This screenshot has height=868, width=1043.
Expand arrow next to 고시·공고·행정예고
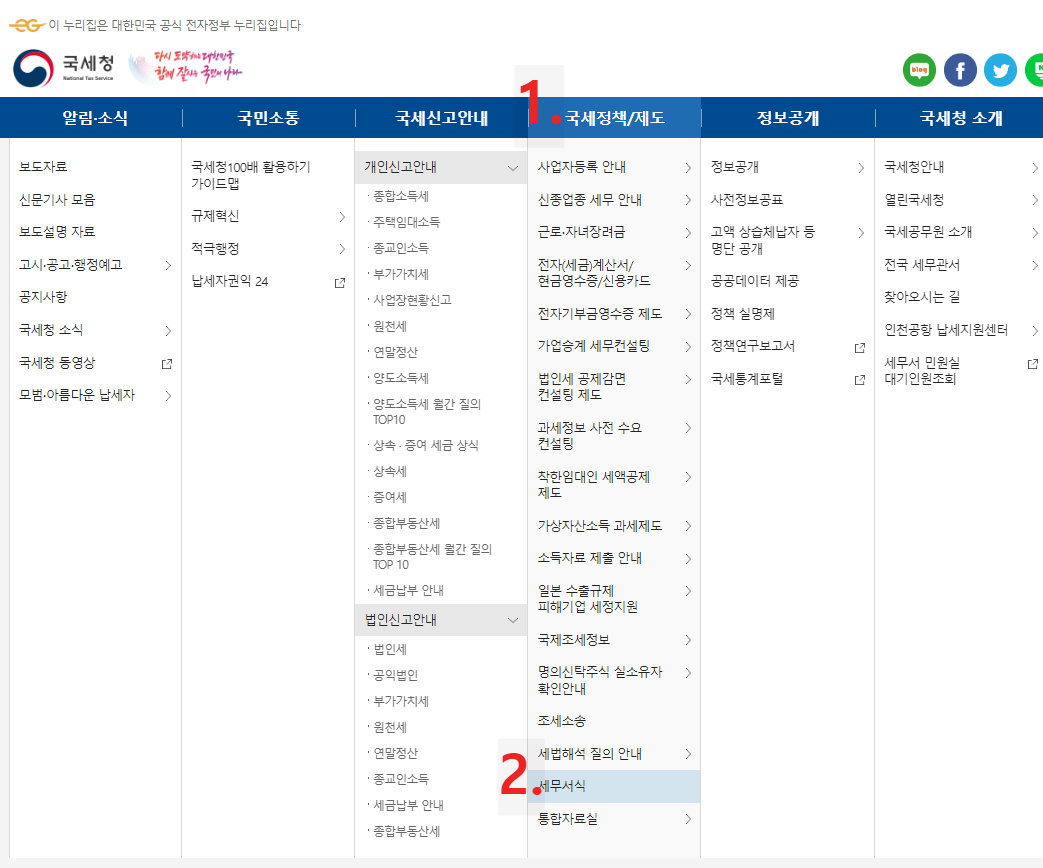click(x=168, y=265)
